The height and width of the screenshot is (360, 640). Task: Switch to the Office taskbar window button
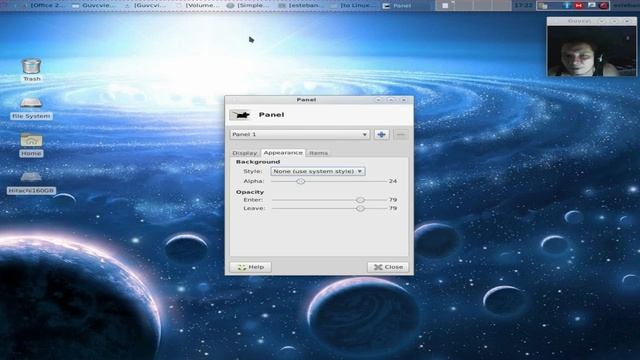[x=44, y=5]
